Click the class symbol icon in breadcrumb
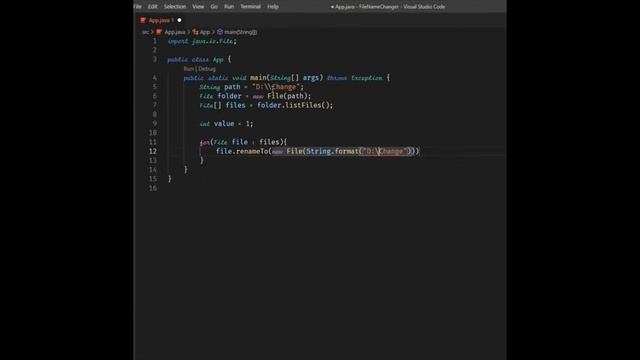This screenshot has height=360, width=640. tap(195, 32)
